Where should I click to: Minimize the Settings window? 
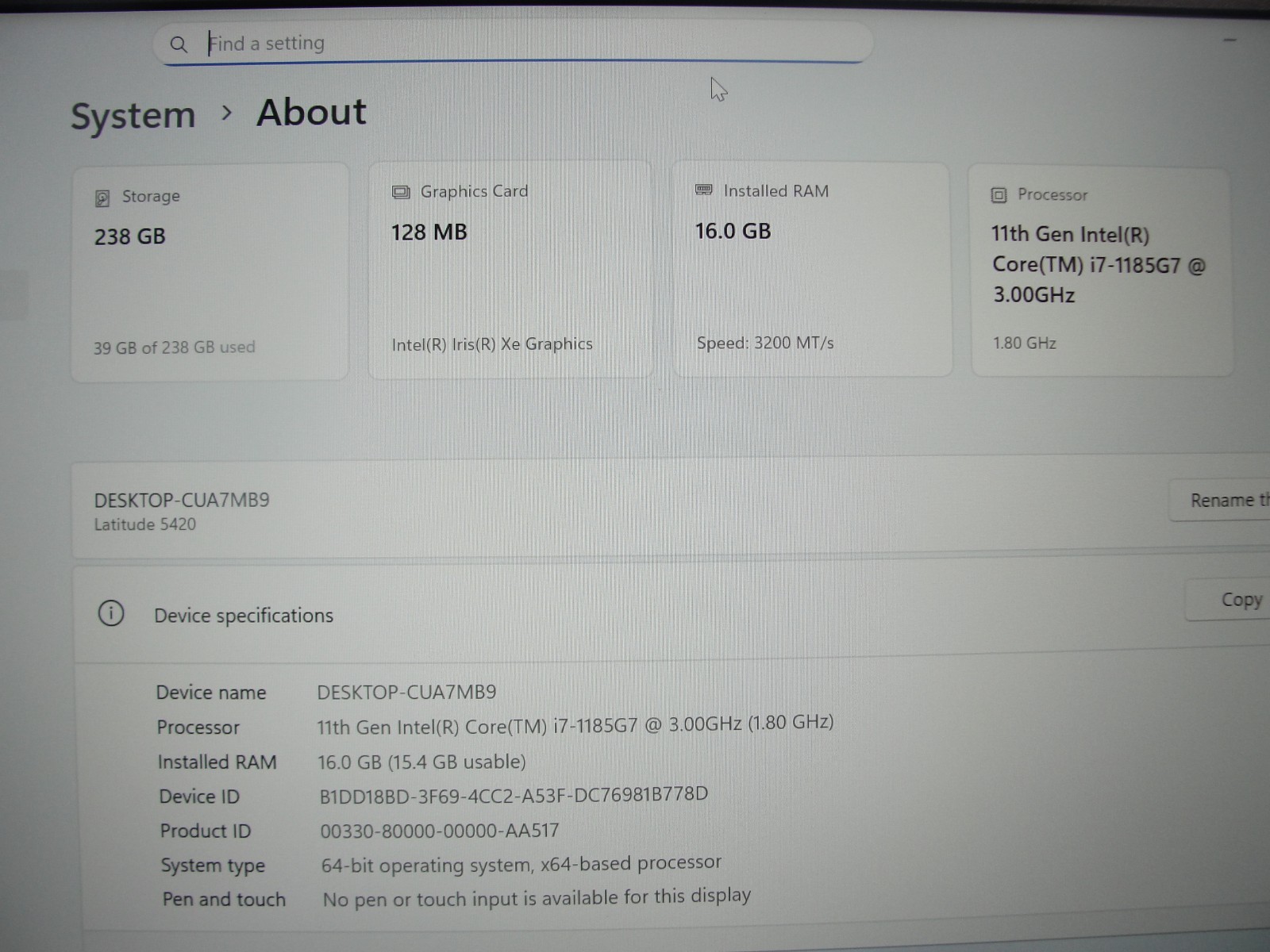(x=1230, y=40)
